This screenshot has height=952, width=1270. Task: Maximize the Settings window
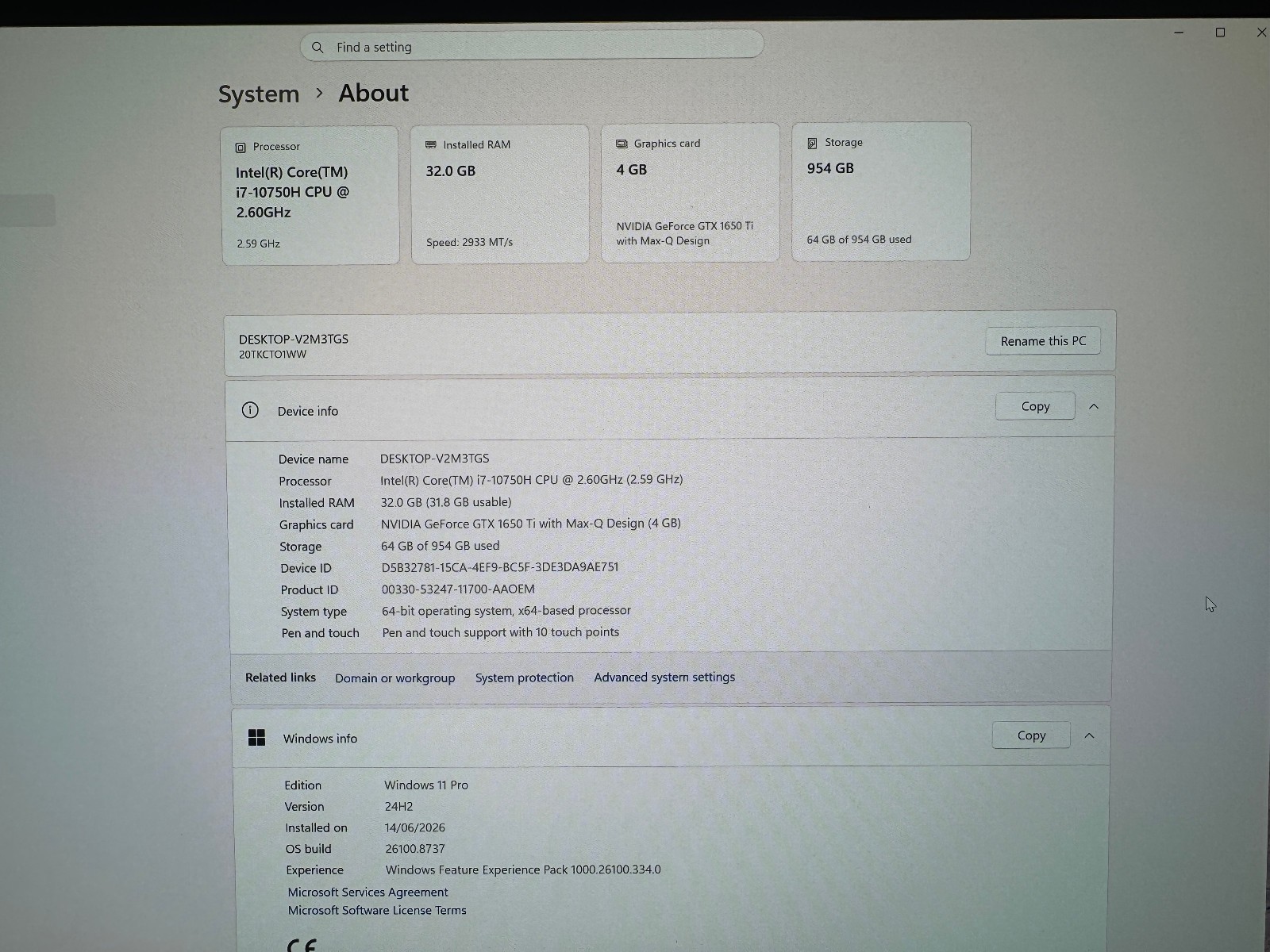pyautogui.click(x=1220, y=33)
